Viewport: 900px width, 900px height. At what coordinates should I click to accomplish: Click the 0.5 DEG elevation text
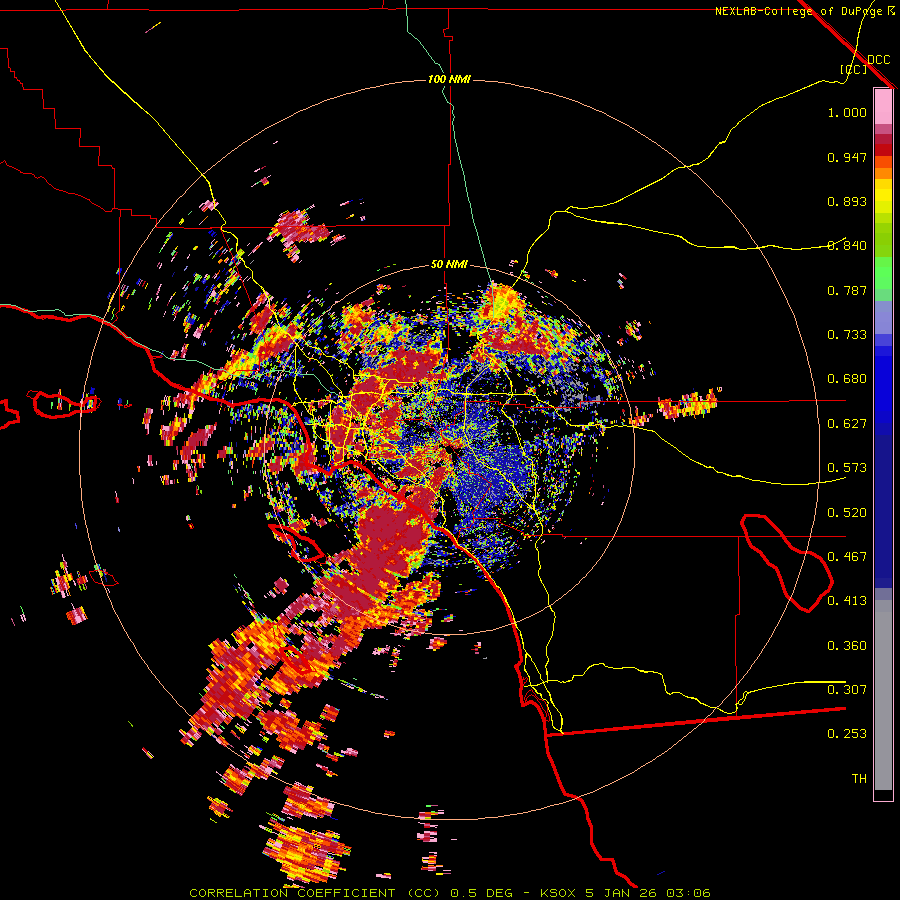(483, 893)
